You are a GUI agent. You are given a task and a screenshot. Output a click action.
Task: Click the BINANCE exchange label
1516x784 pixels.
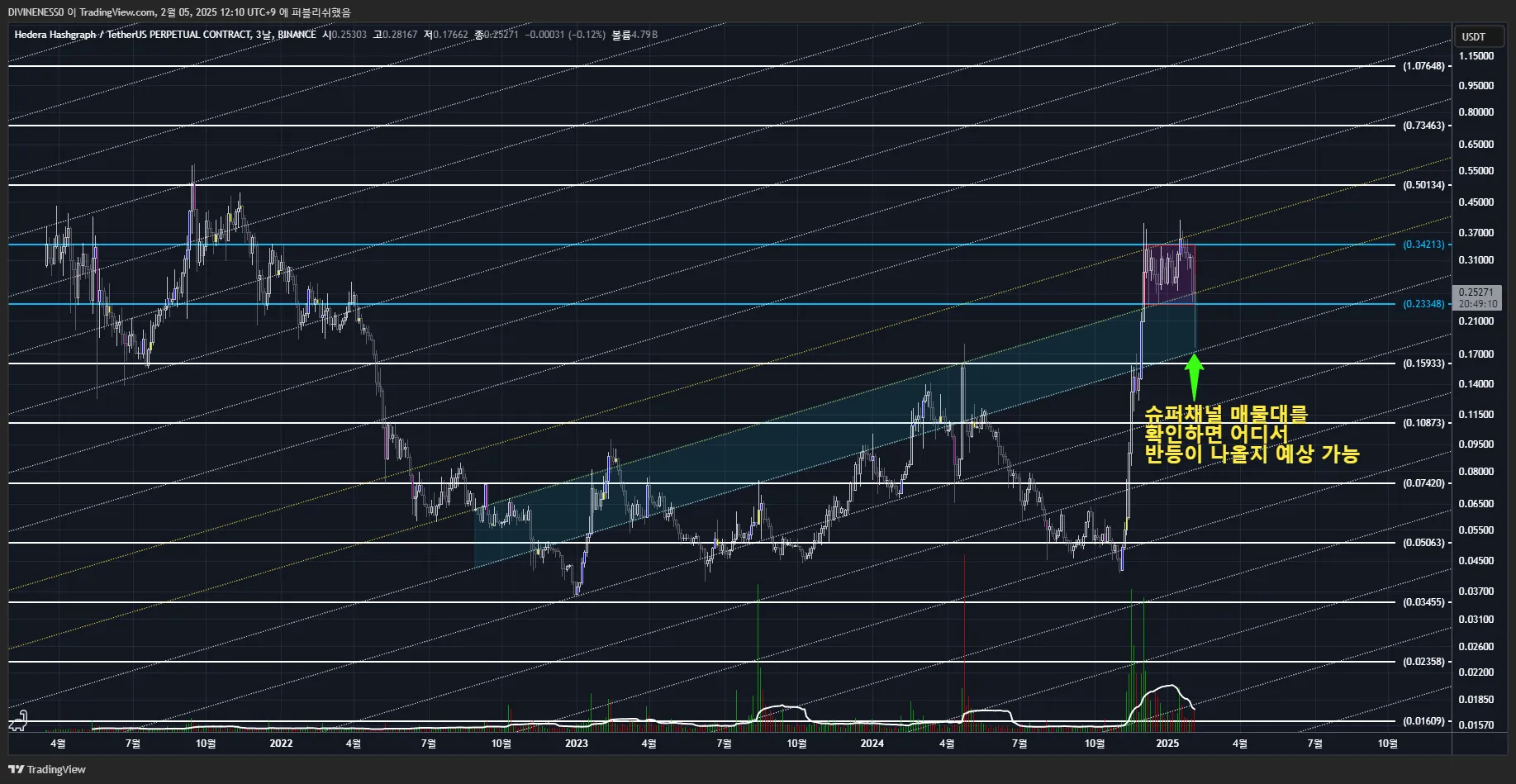tap(297, 35)
